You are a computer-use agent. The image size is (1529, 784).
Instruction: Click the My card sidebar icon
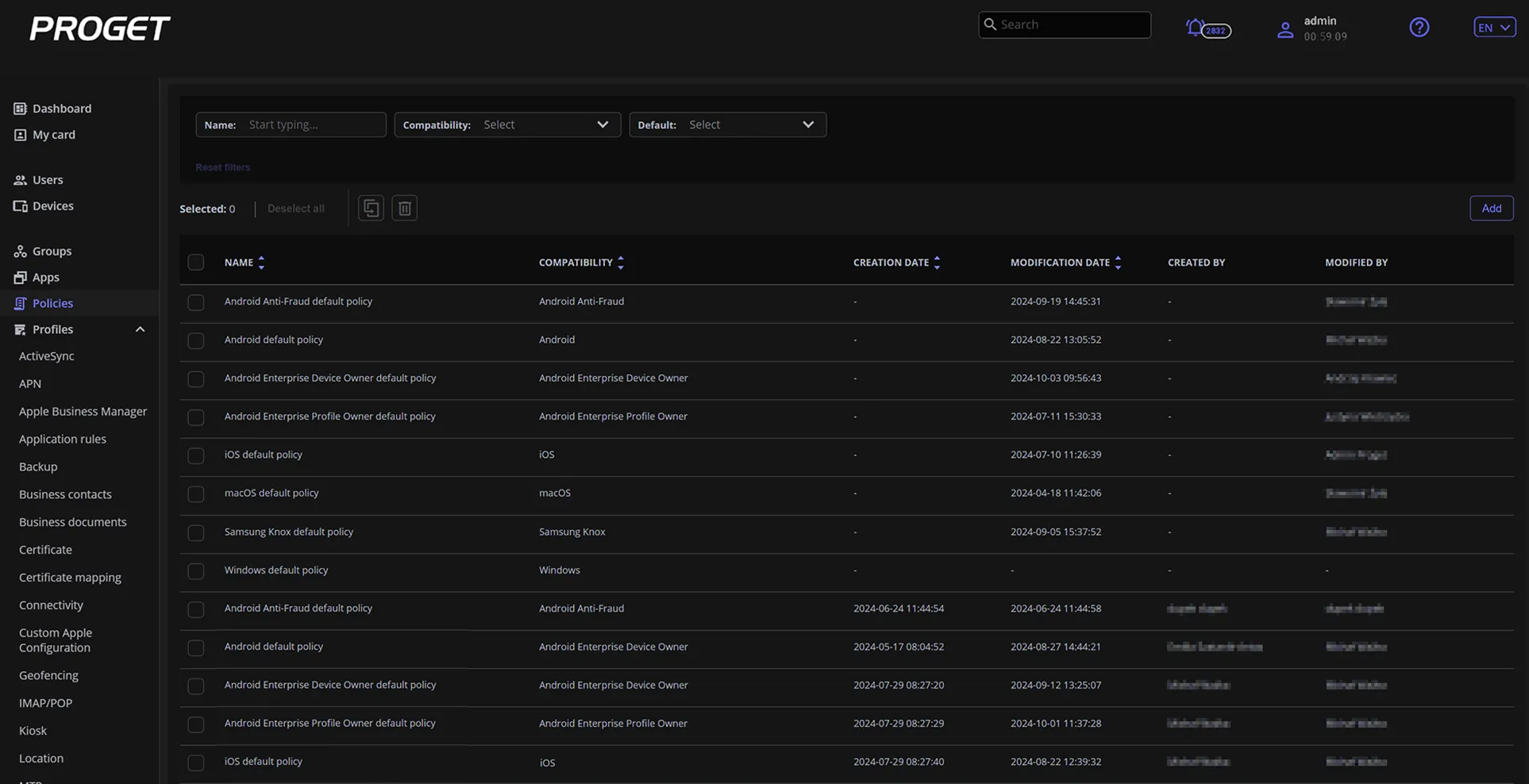point(20,135)
